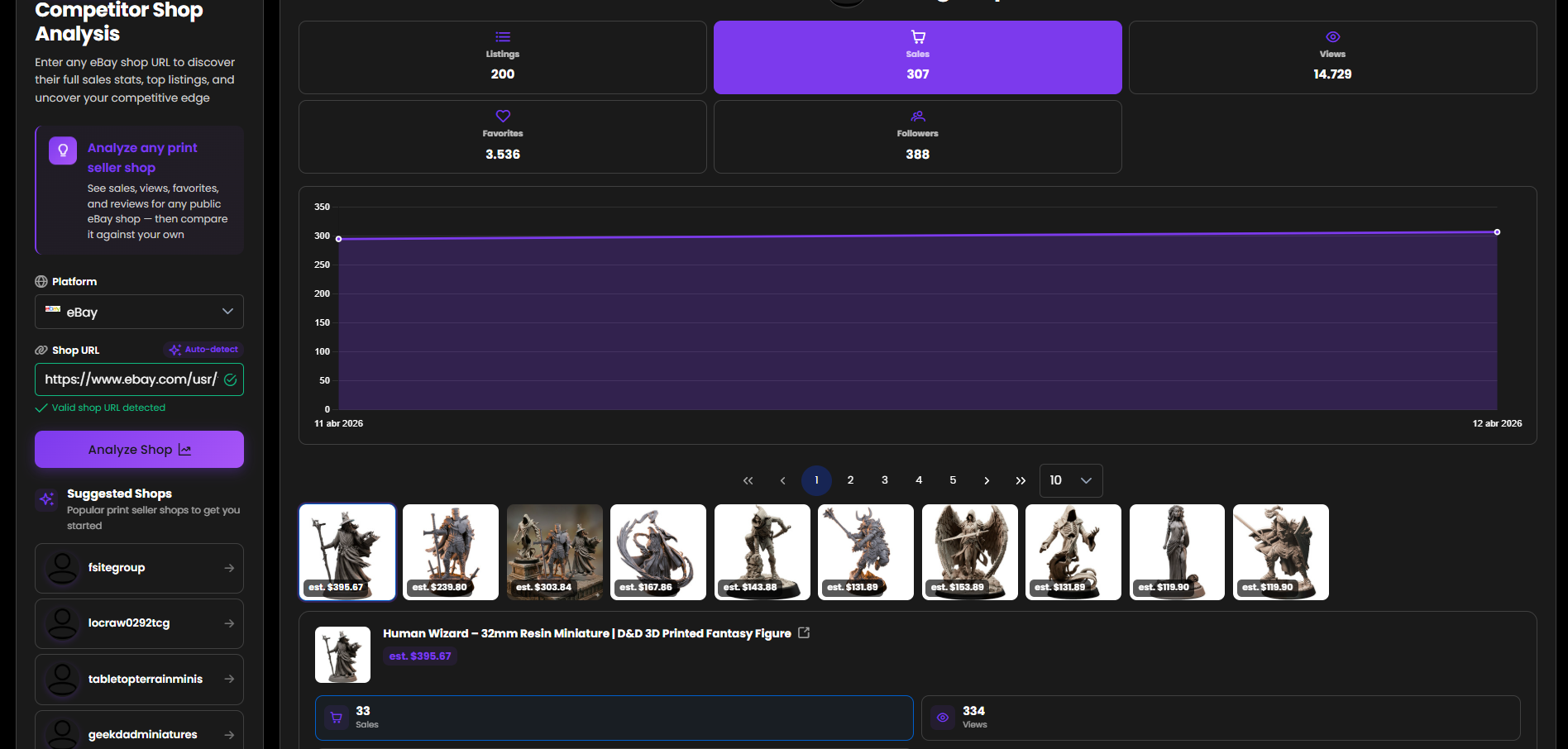
Task: Click the 12 abr 2026 chart data point
Action: (1497, 232)
